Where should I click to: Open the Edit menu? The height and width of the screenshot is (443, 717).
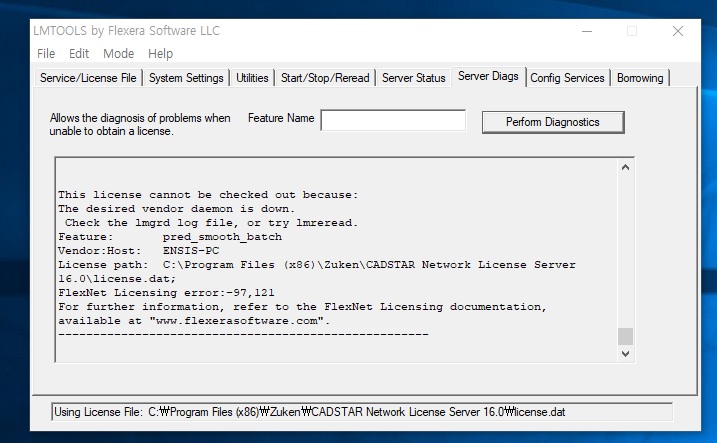point(79,53)
